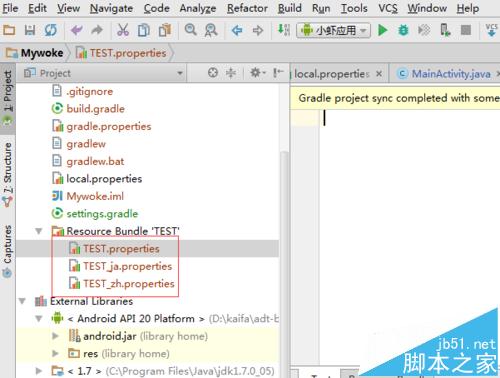Select TEST_ja.properties file
The height and width of the screenshot is (378, 500).
[x=120, y=266]
